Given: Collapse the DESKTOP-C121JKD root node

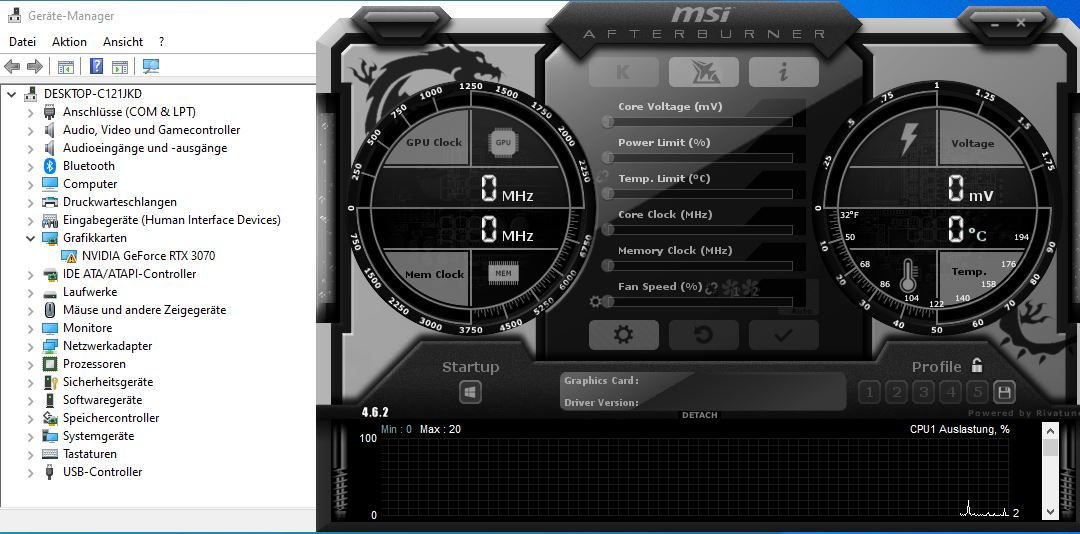Looking at the screenshot, I should [11, 94].
